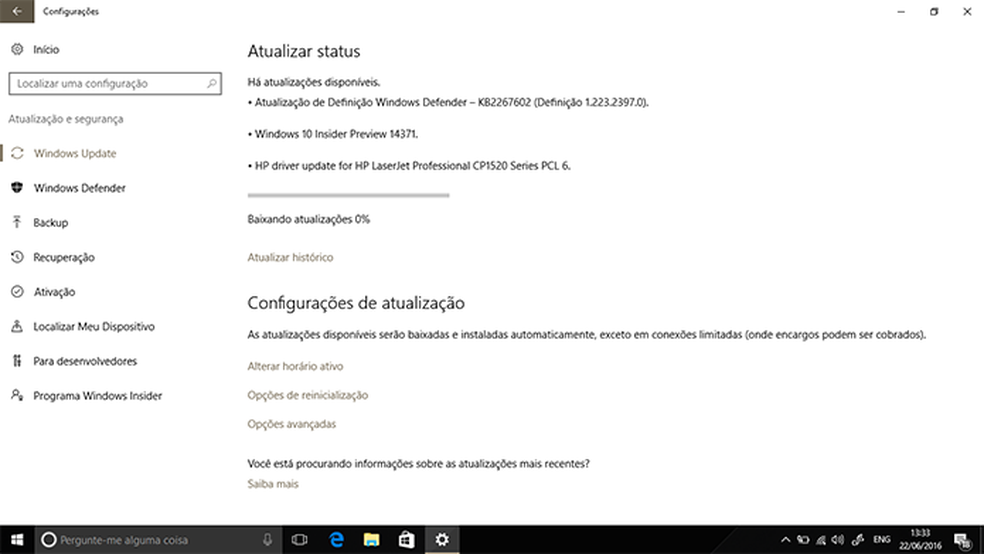Focus the 'Localizar uma configuração' search box
Viewport: 984px width, 554px height.
click(115, 83)
